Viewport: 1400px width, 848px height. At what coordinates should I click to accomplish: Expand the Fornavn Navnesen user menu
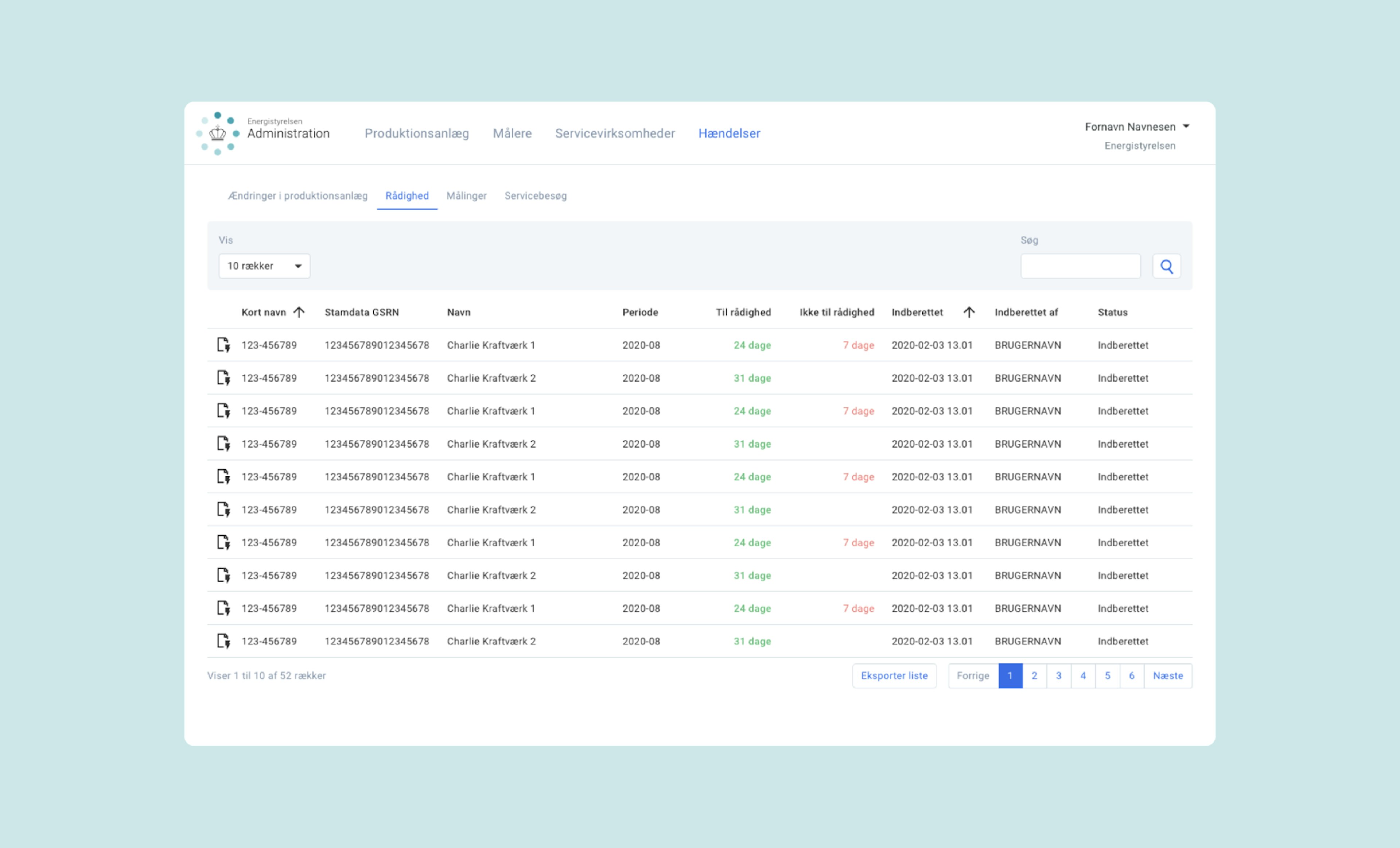tap(1136, 127)
